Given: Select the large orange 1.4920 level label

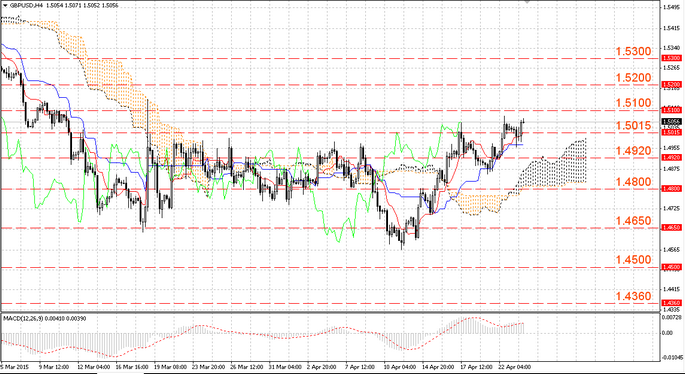Looking at the screenshot, I should pos(633,151).
